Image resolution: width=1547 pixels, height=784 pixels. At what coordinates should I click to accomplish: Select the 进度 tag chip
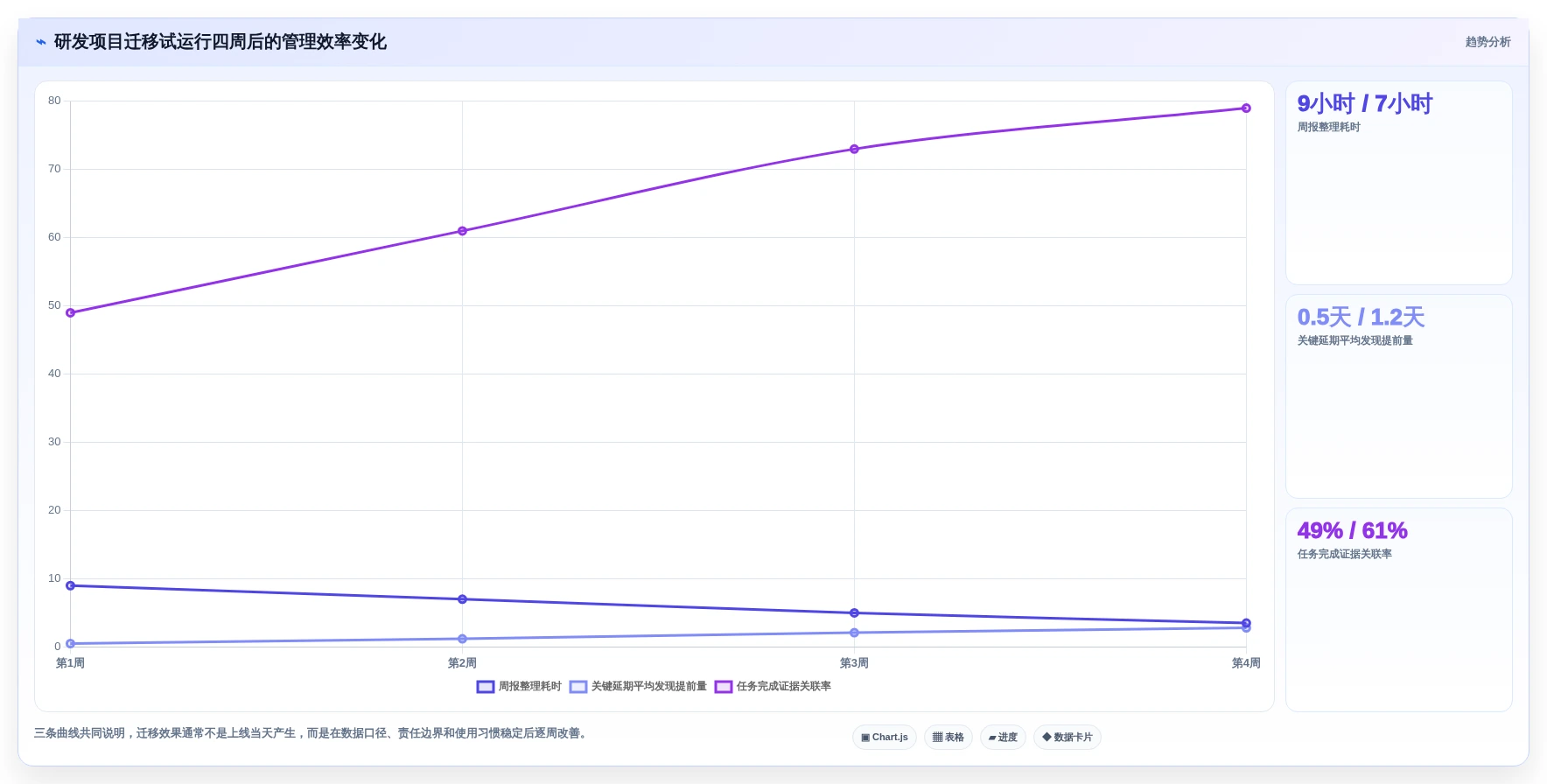coord(1003,738)
